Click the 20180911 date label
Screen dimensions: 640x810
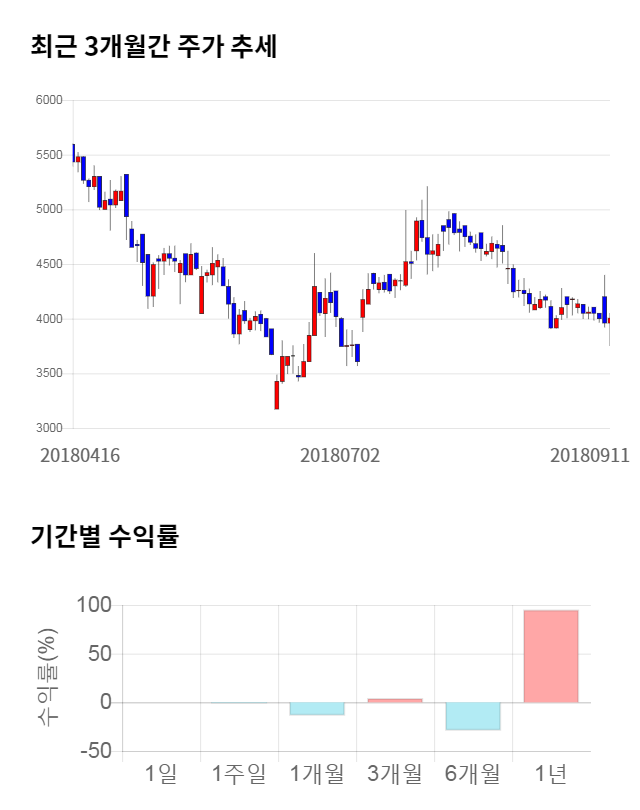click(589, 455)
